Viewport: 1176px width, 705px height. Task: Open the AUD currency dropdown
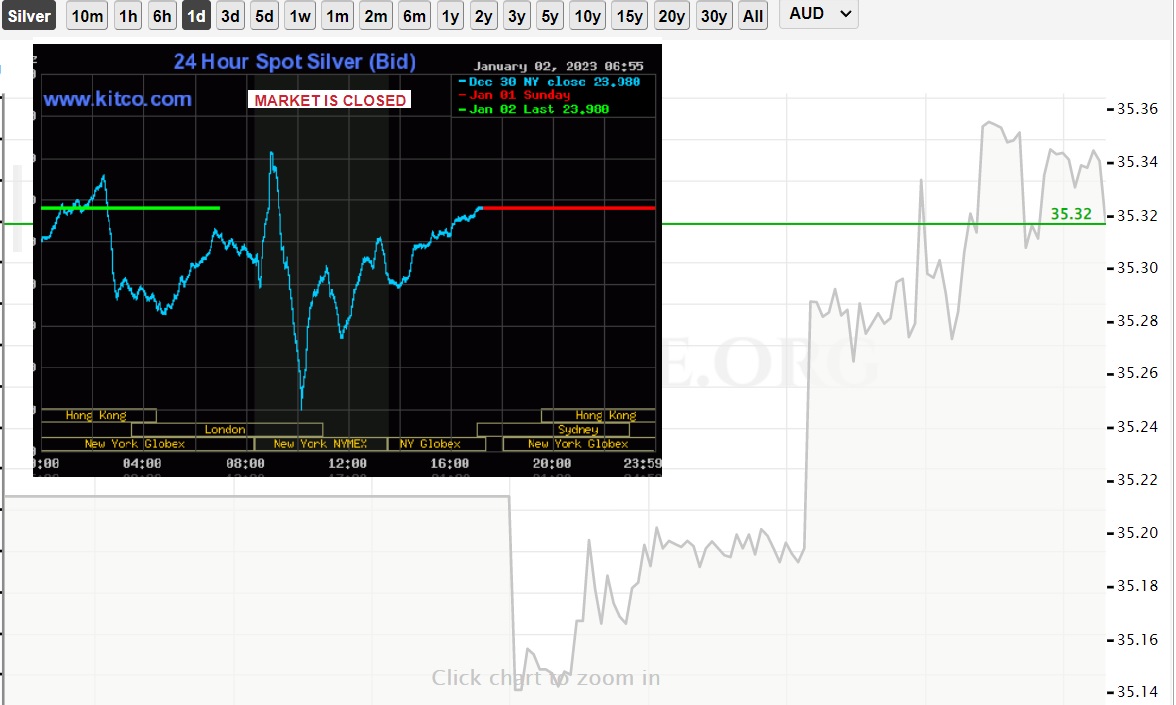(818, 15)
